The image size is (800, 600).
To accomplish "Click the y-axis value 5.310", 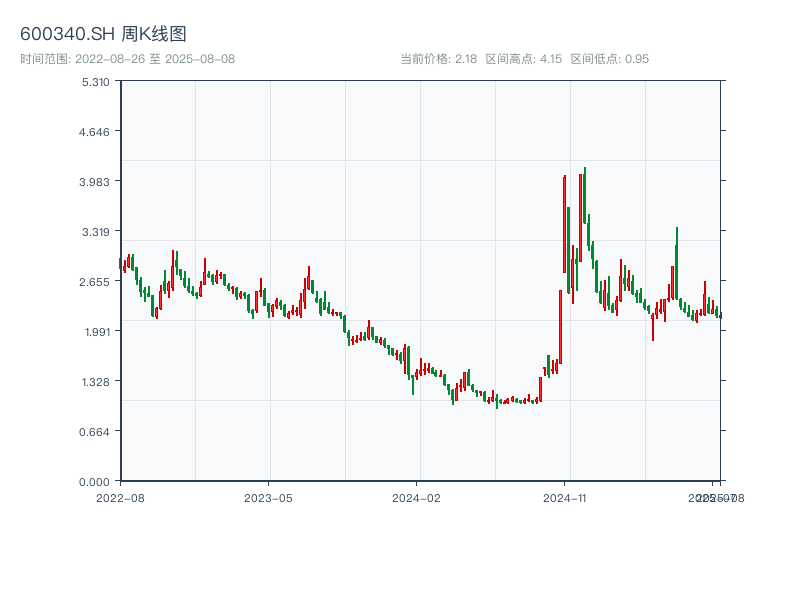I will pyautogui.click(x=96, y=82).
